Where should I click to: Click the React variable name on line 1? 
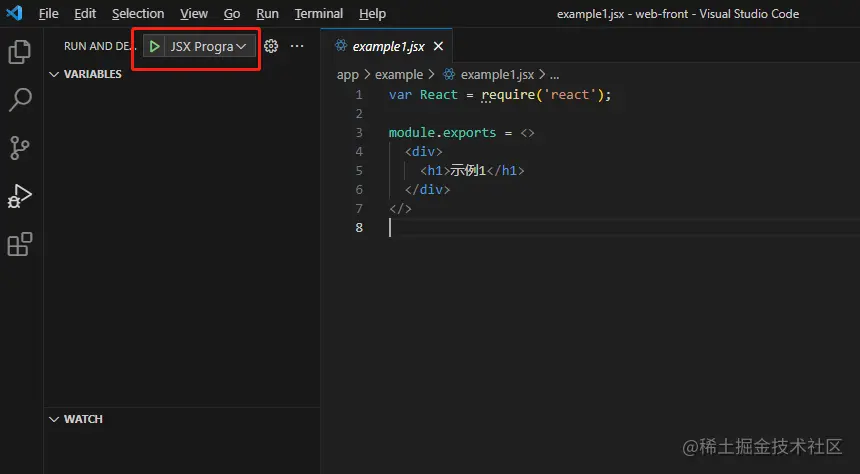pos(439,95)
